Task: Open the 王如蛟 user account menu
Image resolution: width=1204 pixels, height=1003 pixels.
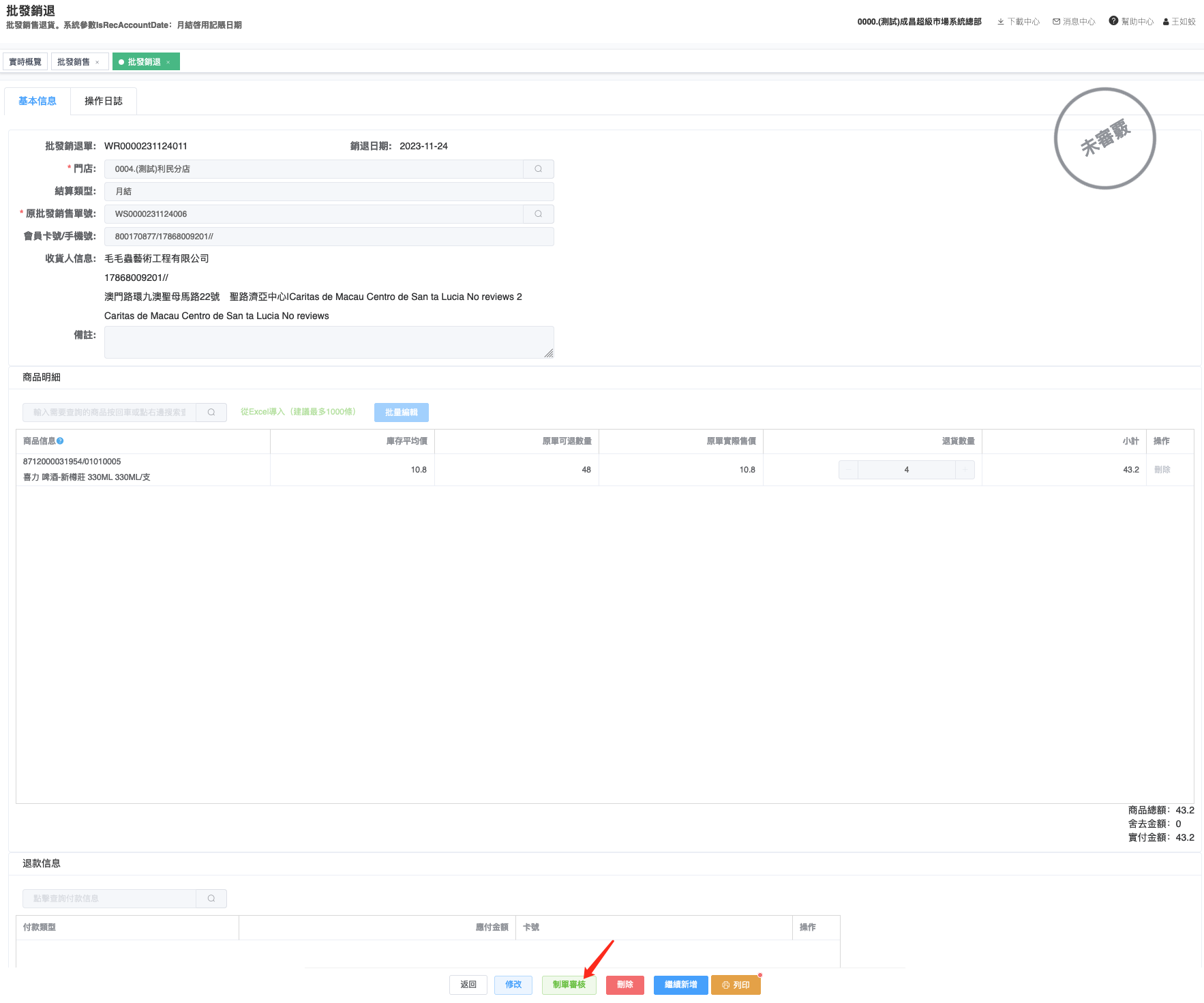Action: 1179,22
